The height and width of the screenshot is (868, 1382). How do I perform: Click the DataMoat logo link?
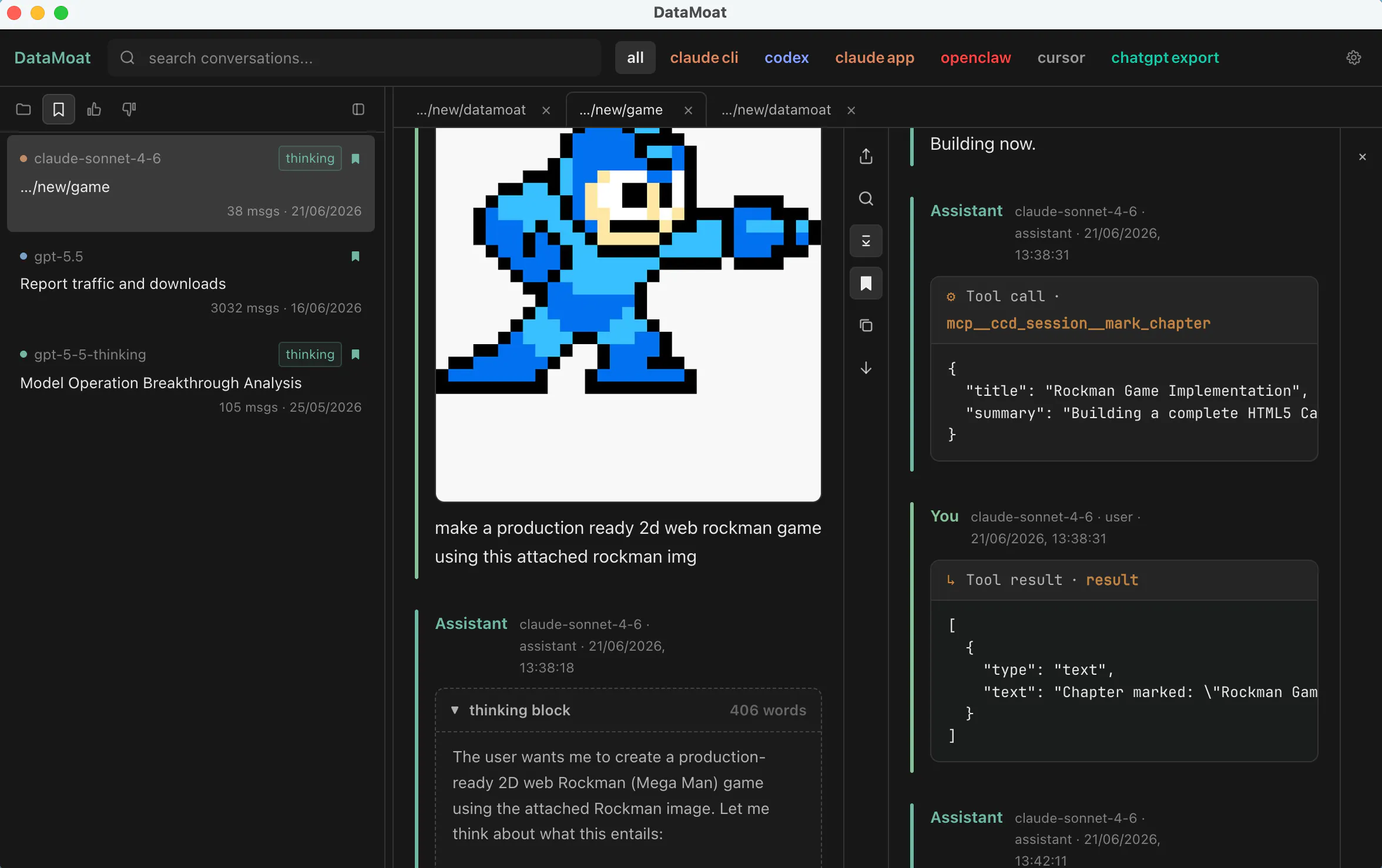point(52,58)
